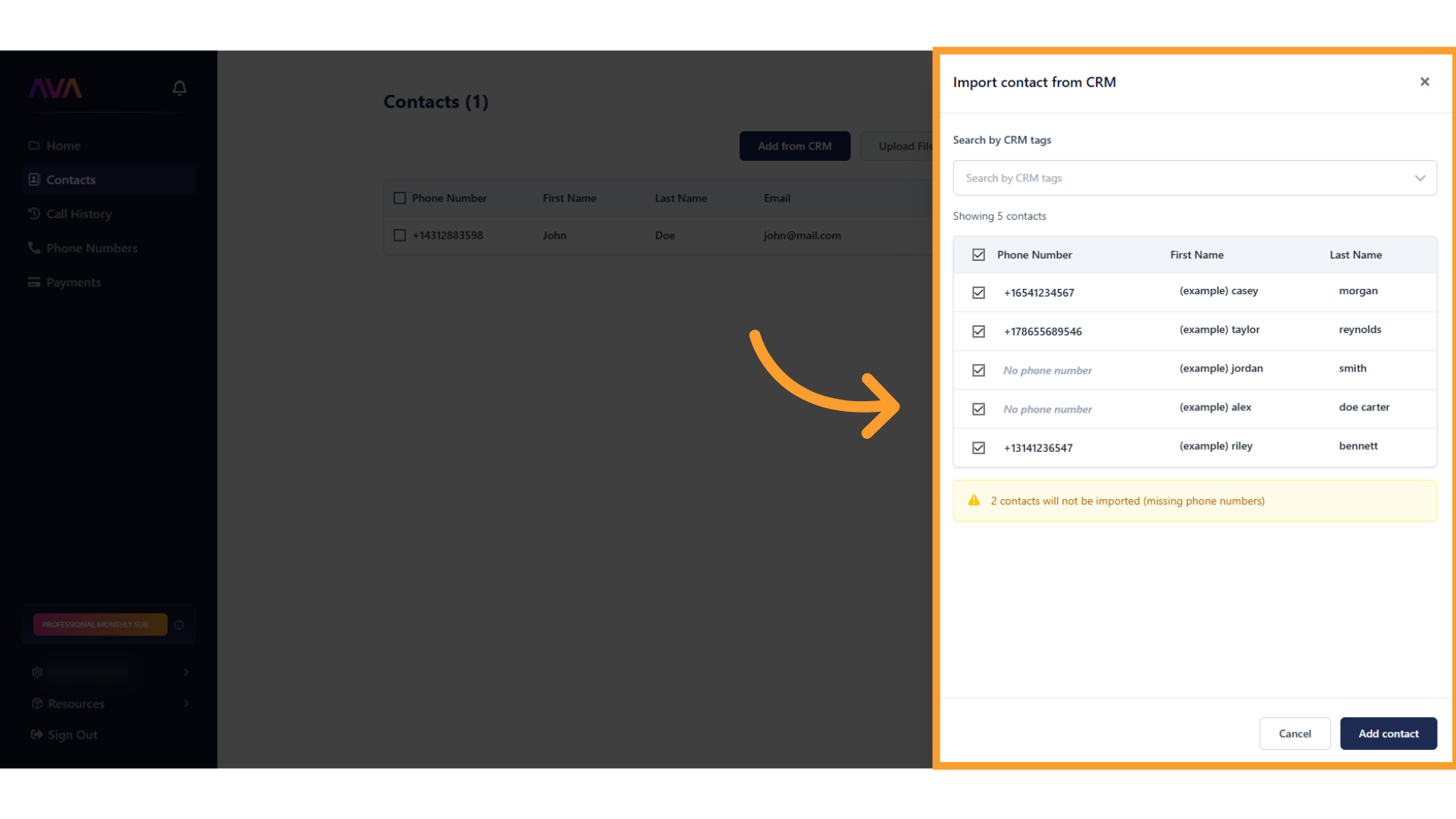Uncheck the checkbox for casey morgan

978,293
